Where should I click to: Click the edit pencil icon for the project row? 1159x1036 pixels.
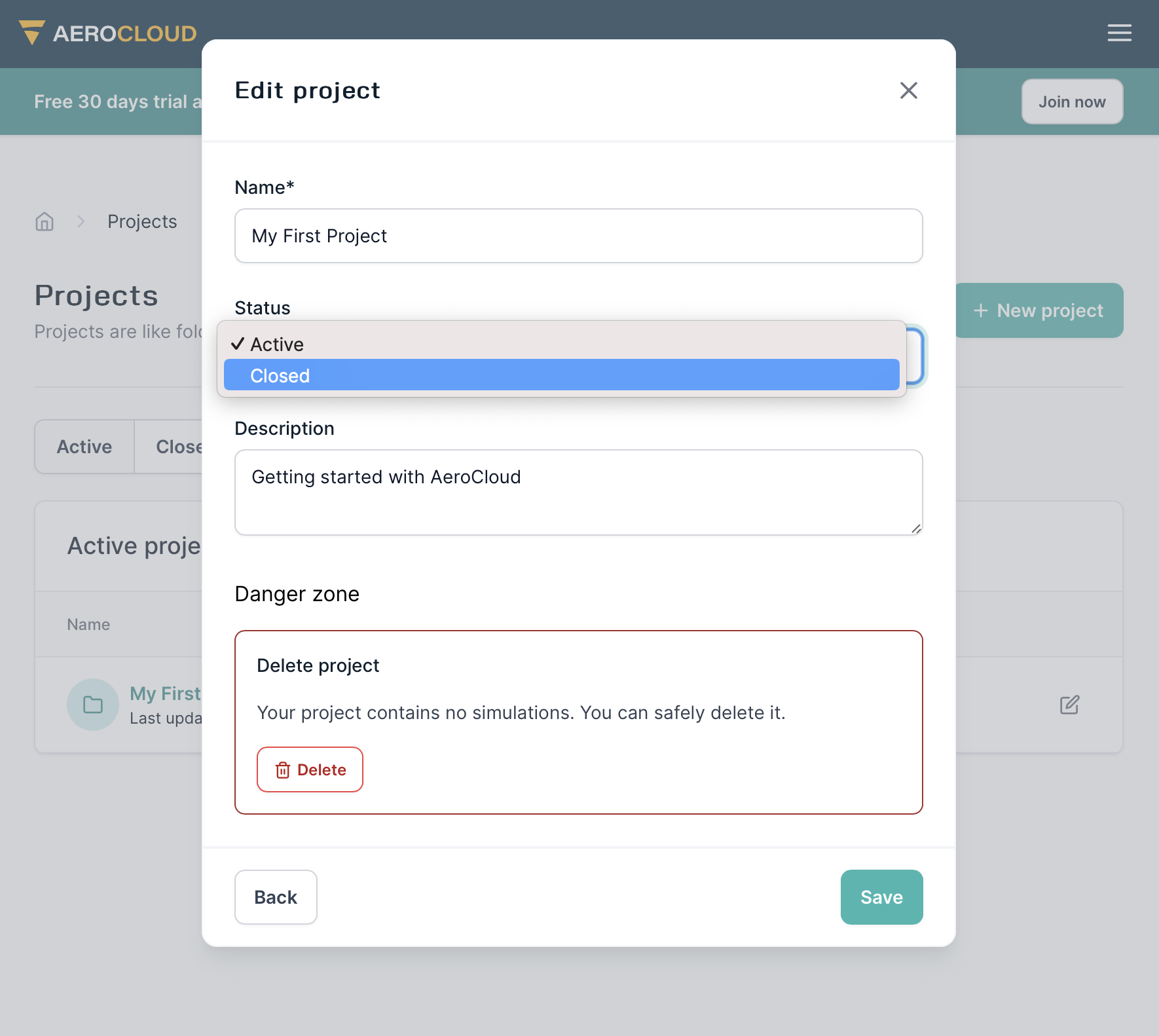tap(1069, 705)
